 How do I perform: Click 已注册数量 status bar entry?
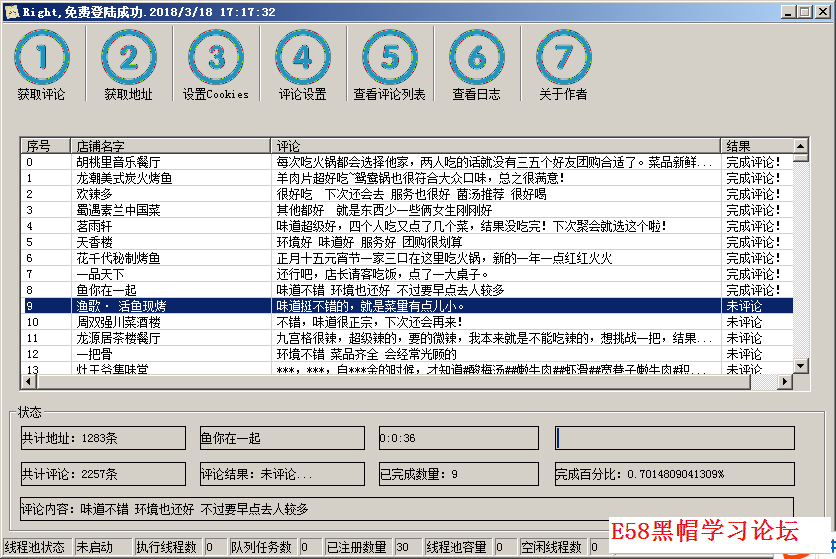pyautogui.click(x=357, y=547)
